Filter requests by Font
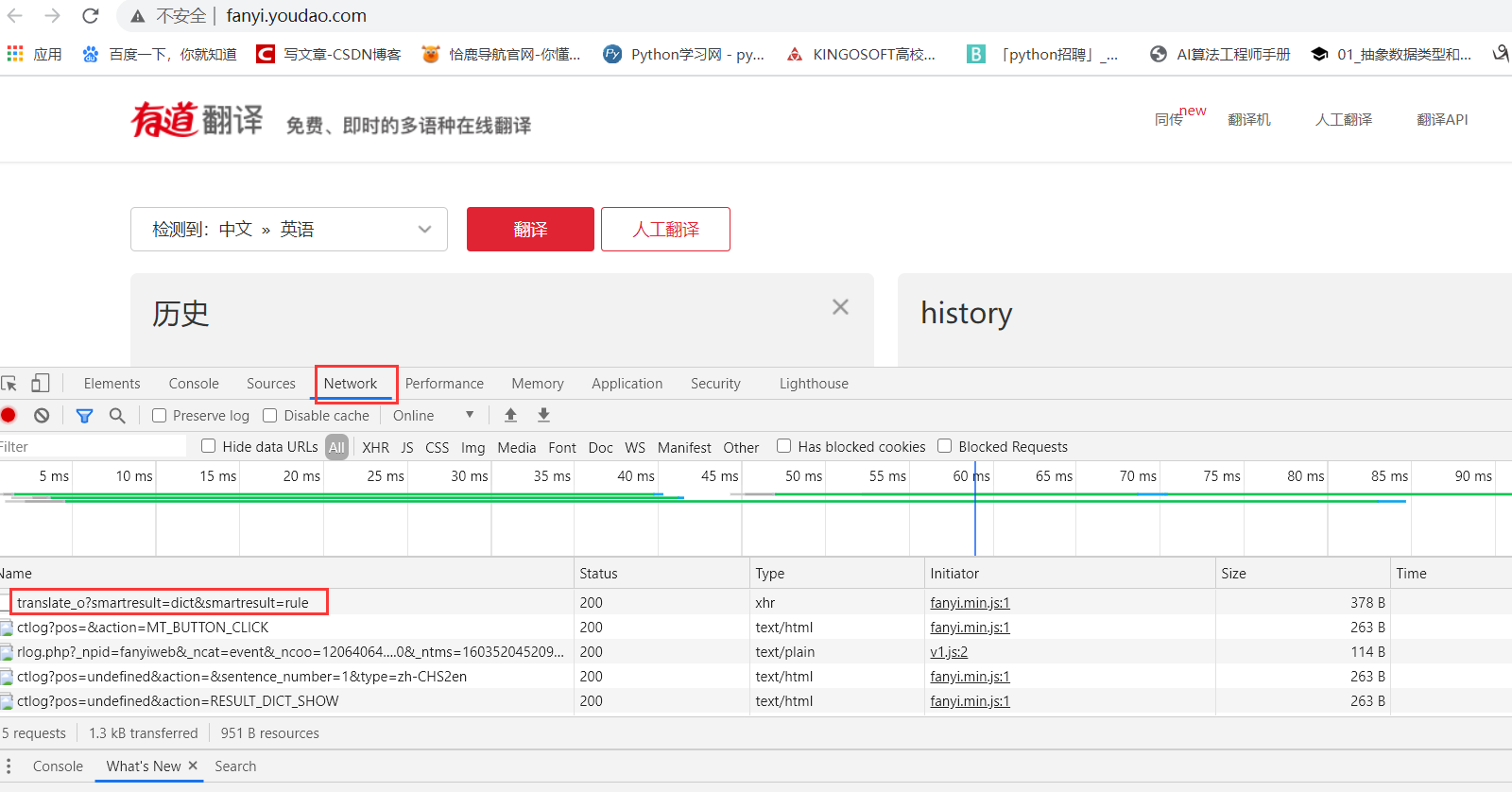1512x792 pixels. coord(561,447)
